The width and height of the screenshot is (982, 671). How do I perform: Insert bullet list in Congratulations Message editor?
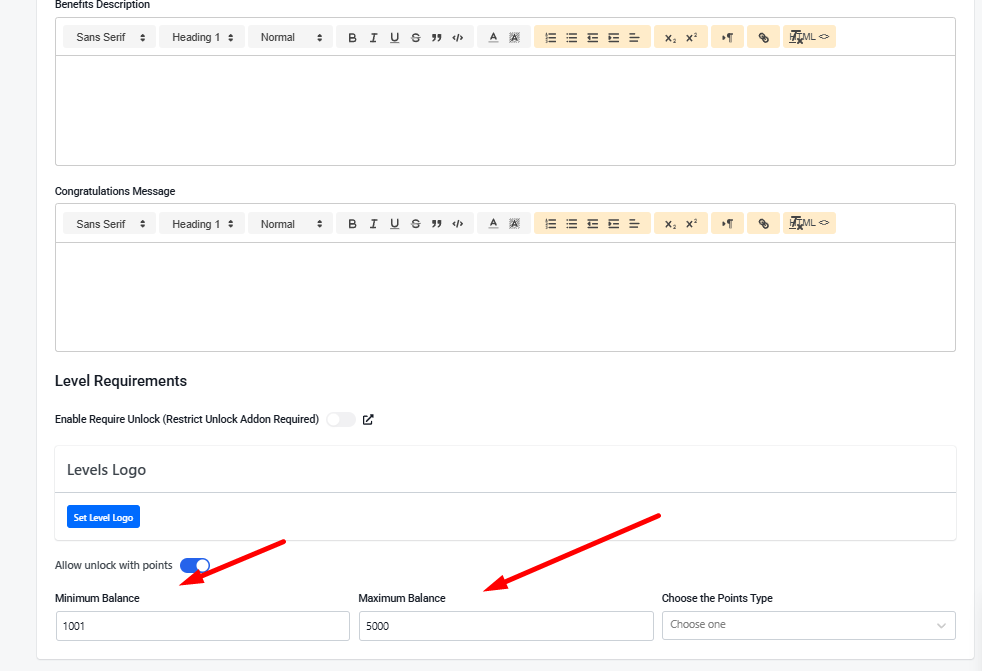pos(572,224)
